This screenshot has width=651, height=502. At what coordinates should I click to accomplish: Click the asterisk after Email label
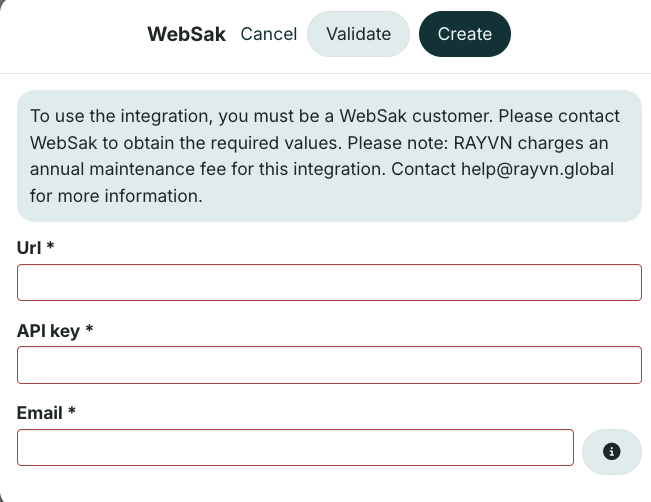(x=71, y=412)
